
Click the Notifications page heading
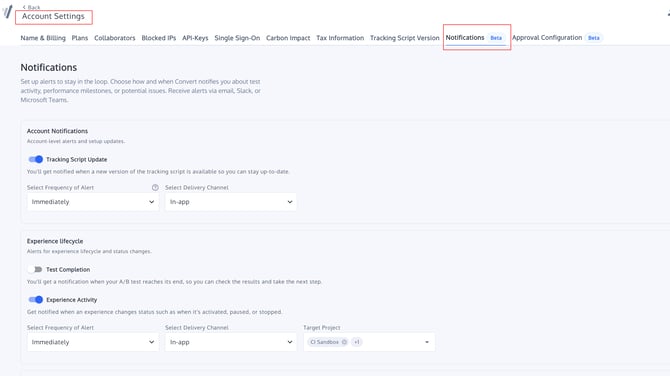49,68
